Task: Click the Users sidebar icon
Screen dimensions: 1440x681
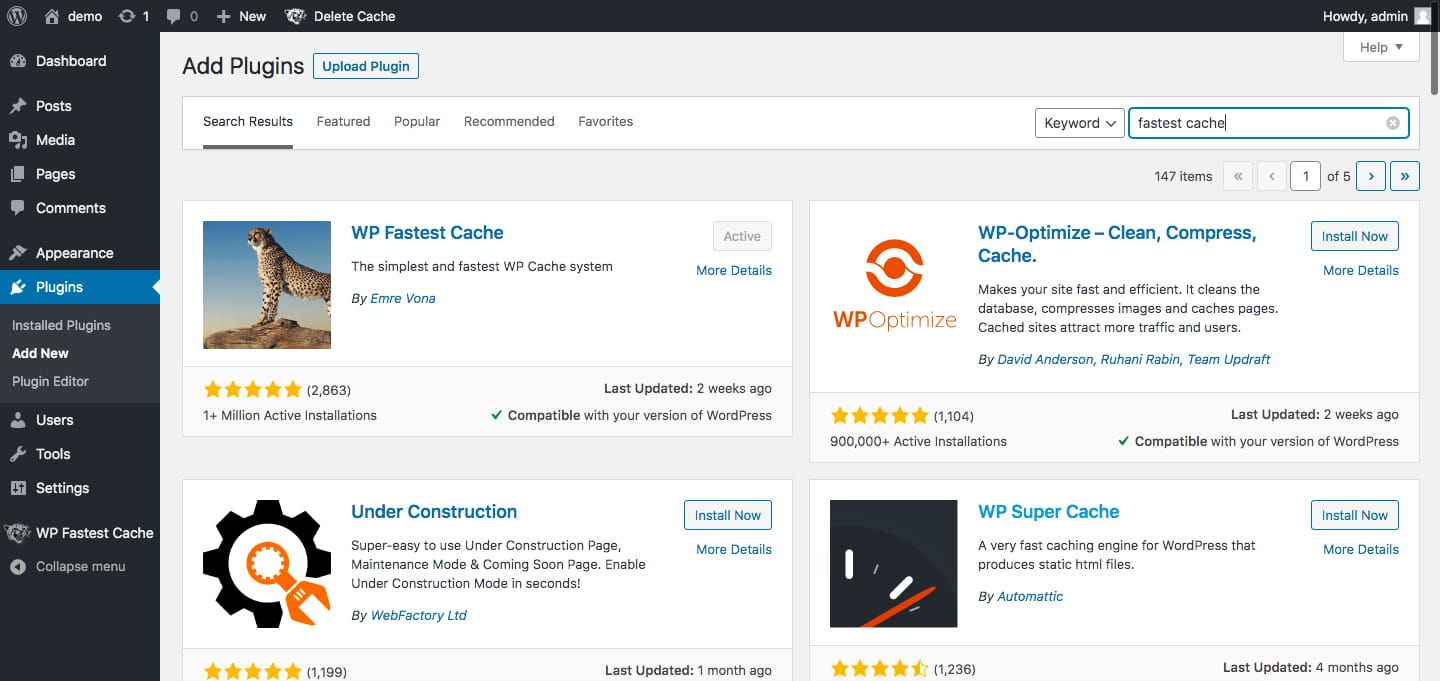Action: [x=18, y=420]
